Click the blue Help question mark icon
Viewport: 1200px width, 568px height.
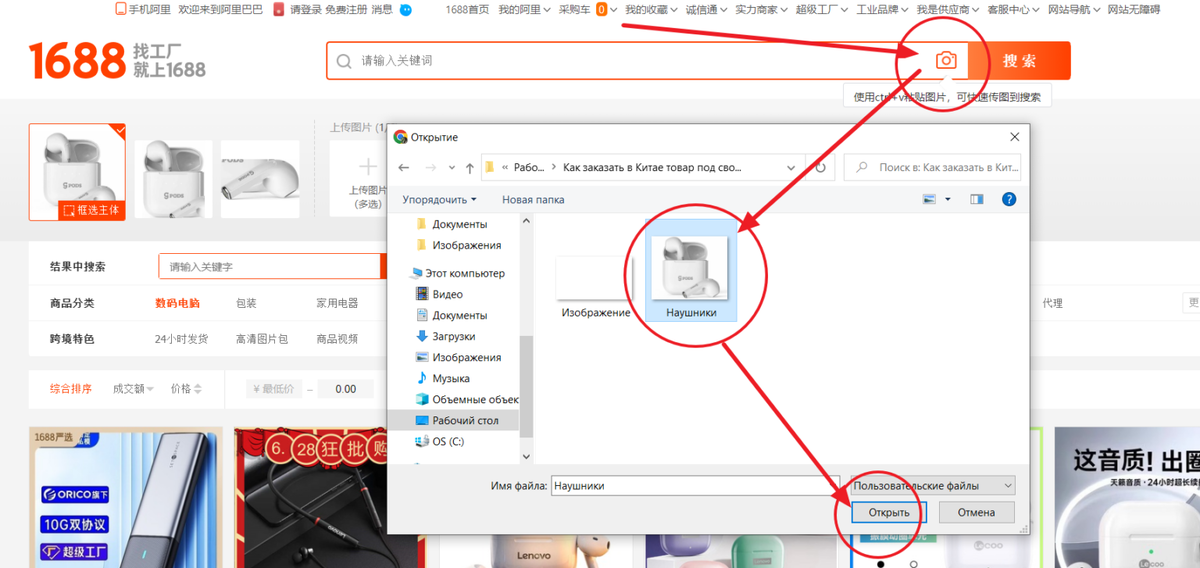pyautogui.click(x=1009, y=199)
